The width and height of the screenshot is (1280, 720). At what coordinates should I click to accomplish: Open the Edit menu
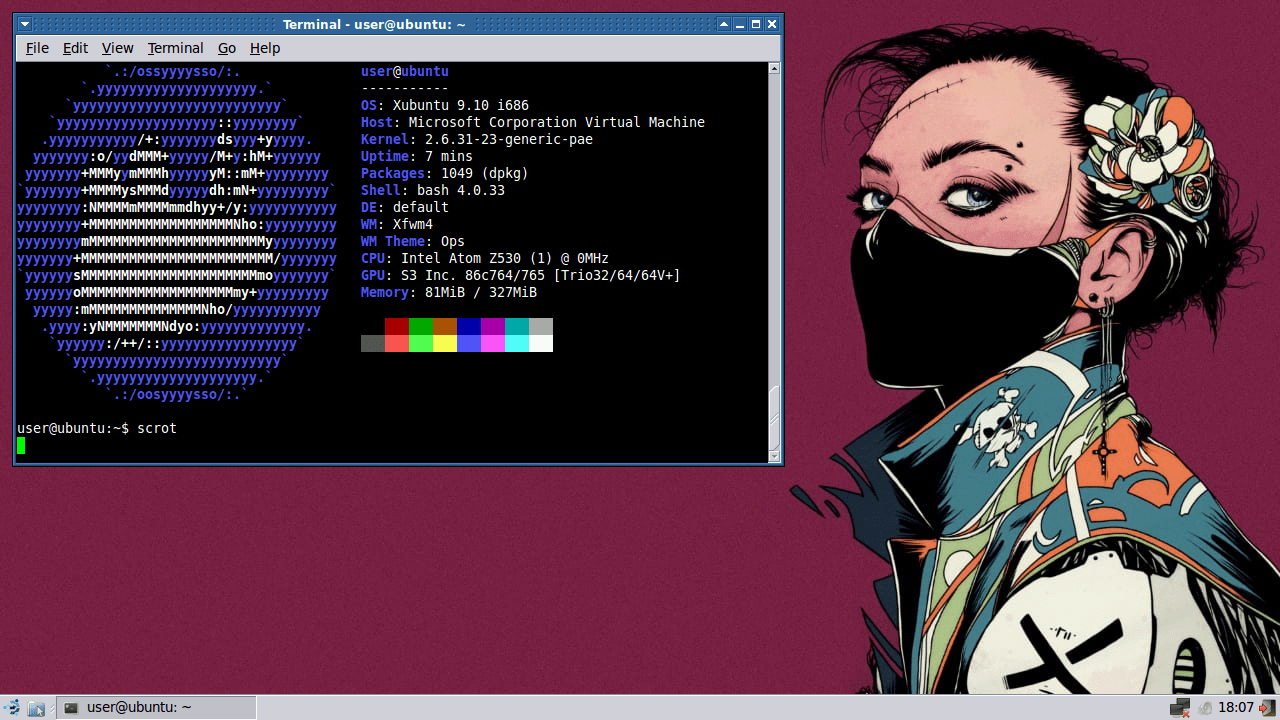(x=75, y=48)
